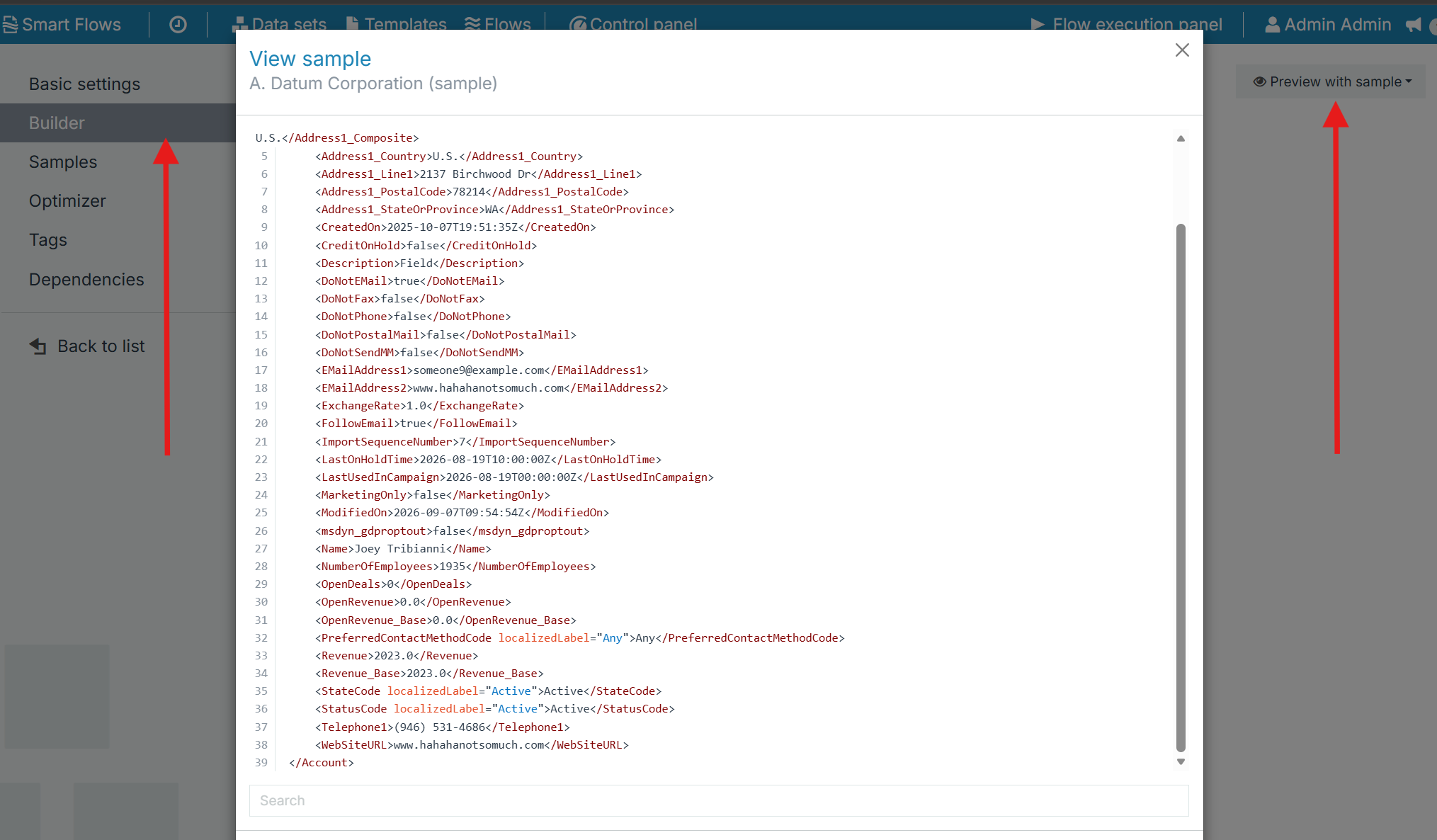1437x840 pixels.
Task: Open the Smart Flows home logo
Action: click(61, 25)
